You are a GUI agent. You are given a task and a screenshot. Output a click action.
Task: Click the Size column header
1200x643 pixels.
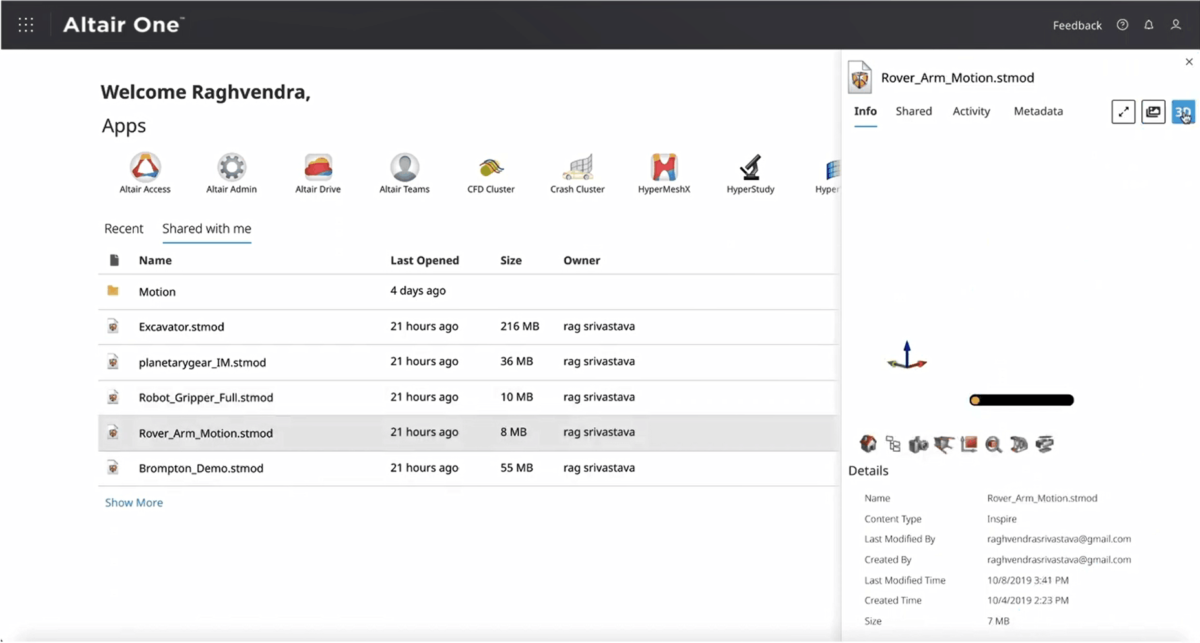click(x=511, y=261)
